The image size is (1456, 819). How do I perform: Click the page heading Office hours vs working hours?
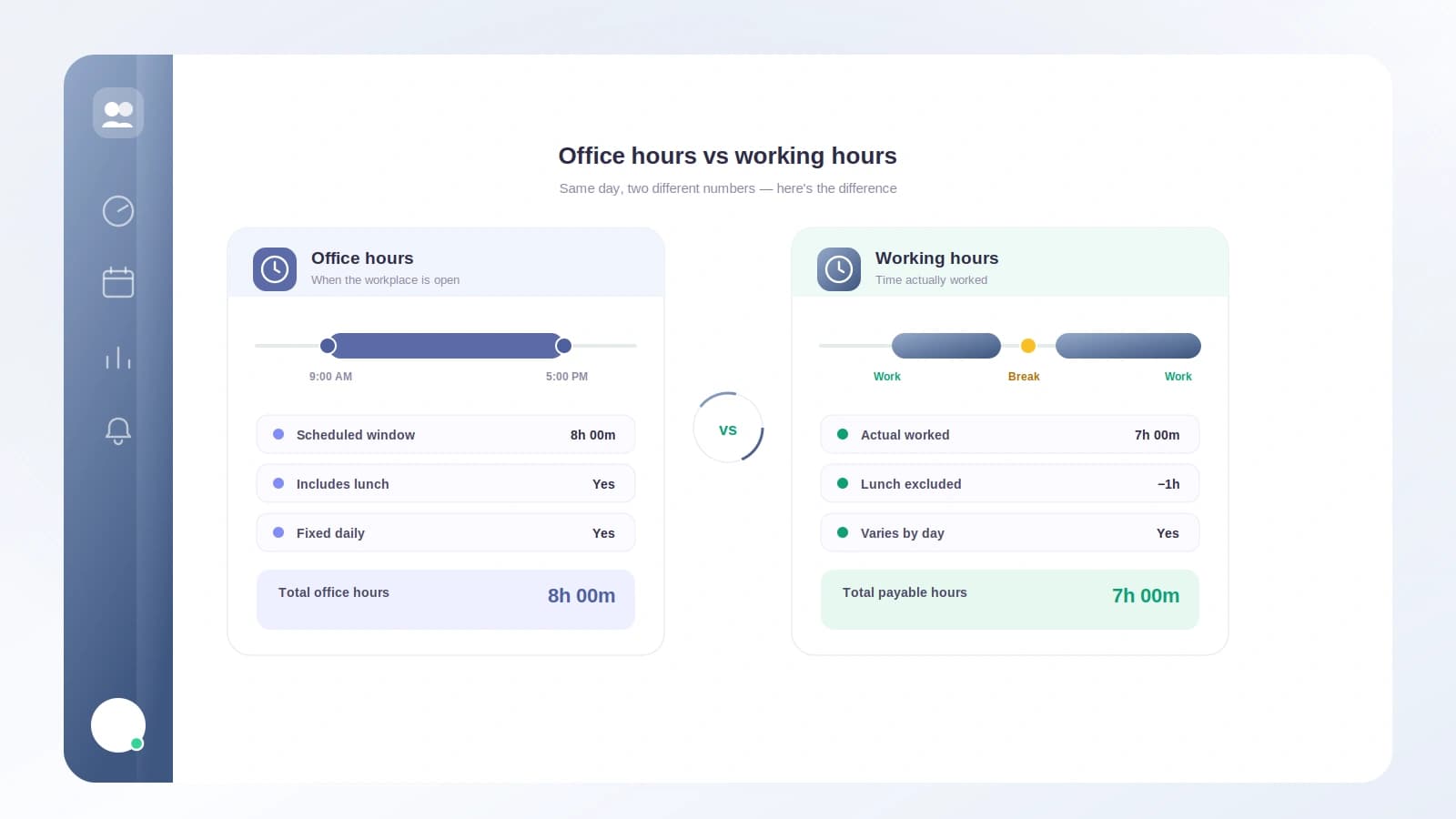point(728,156)
